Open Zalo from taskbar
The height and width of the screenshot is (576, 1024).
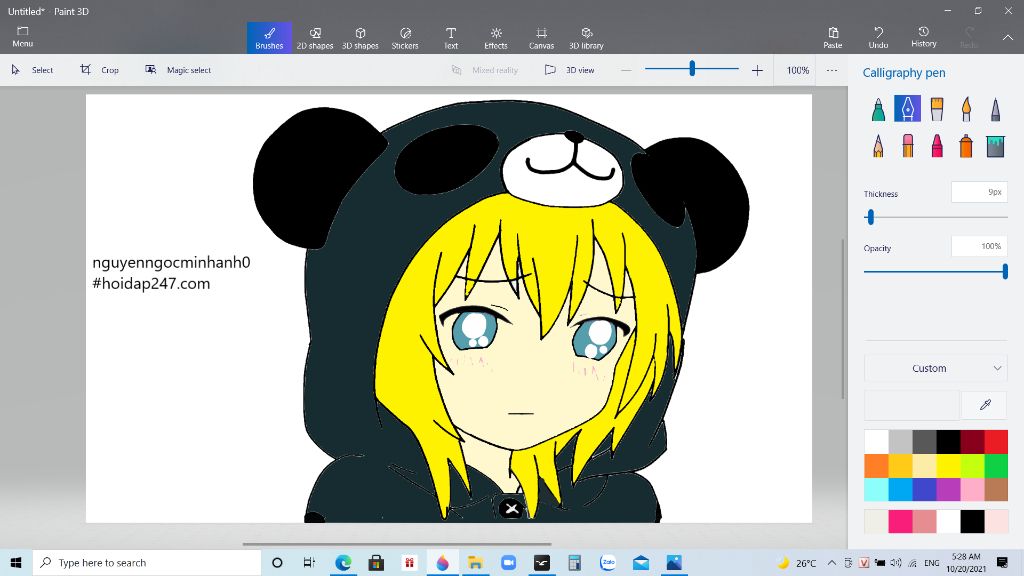click(607, 562)
